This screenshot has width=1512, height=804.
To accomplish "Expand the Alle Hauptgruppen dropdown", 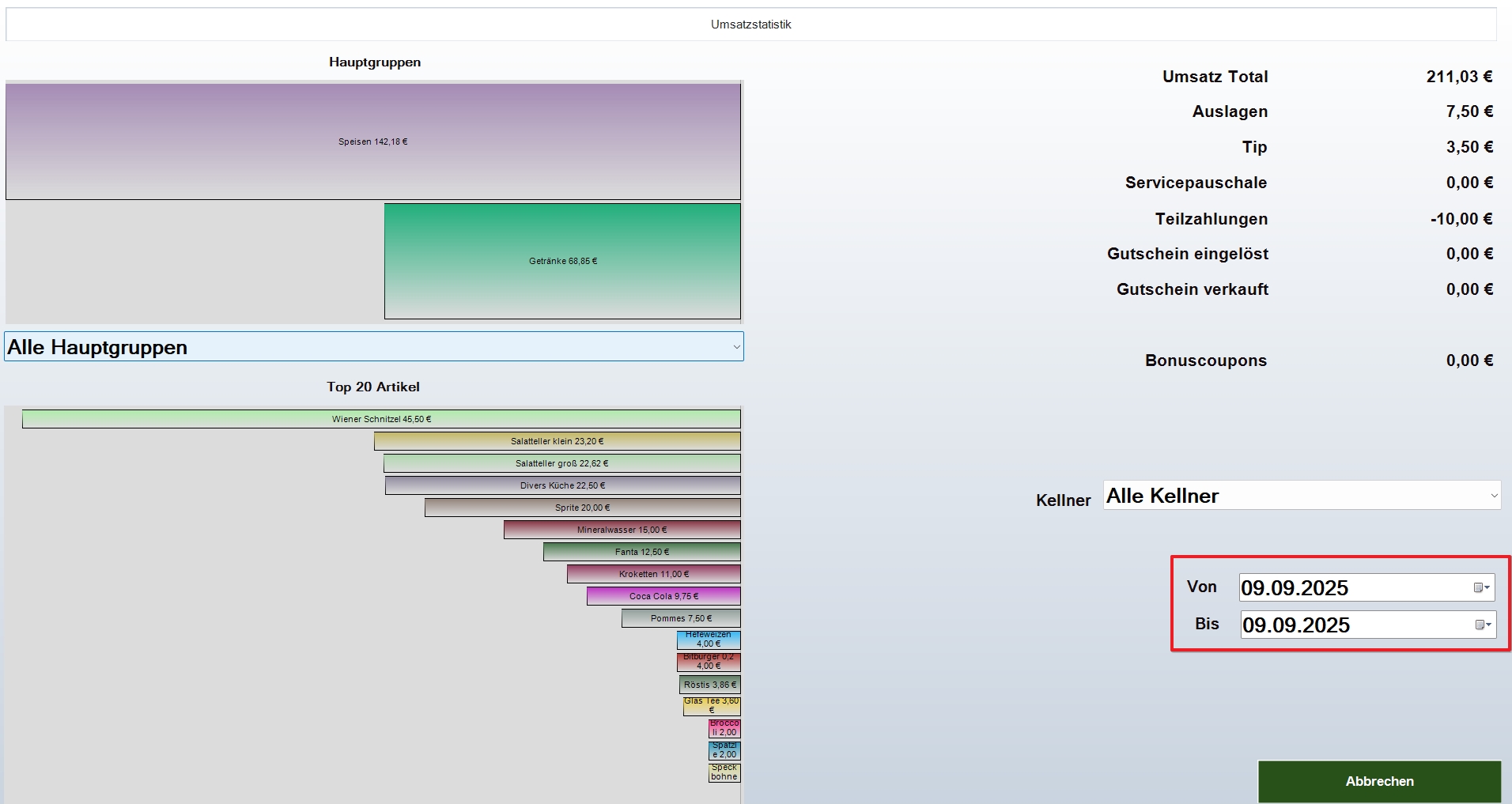I will pos(374,346).
